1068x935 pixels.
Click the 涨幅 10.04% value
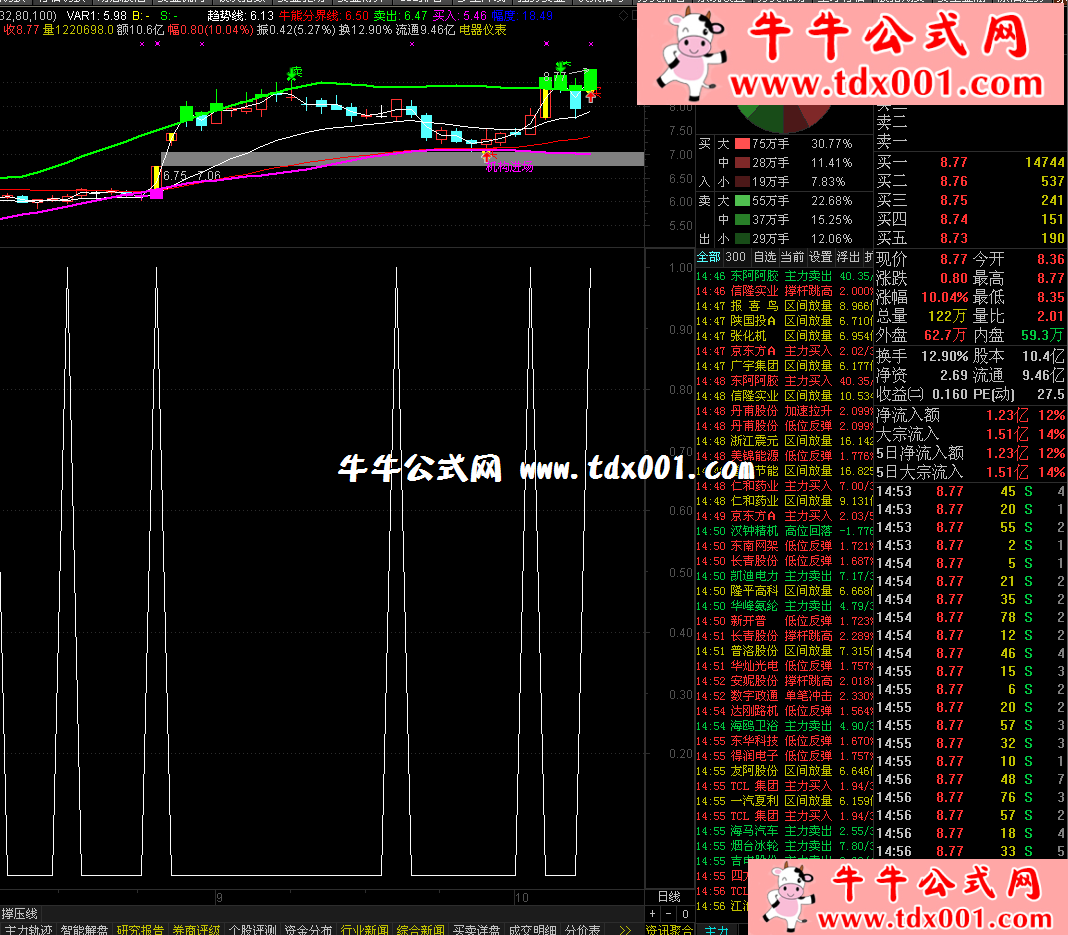click(x=944, y=298)
